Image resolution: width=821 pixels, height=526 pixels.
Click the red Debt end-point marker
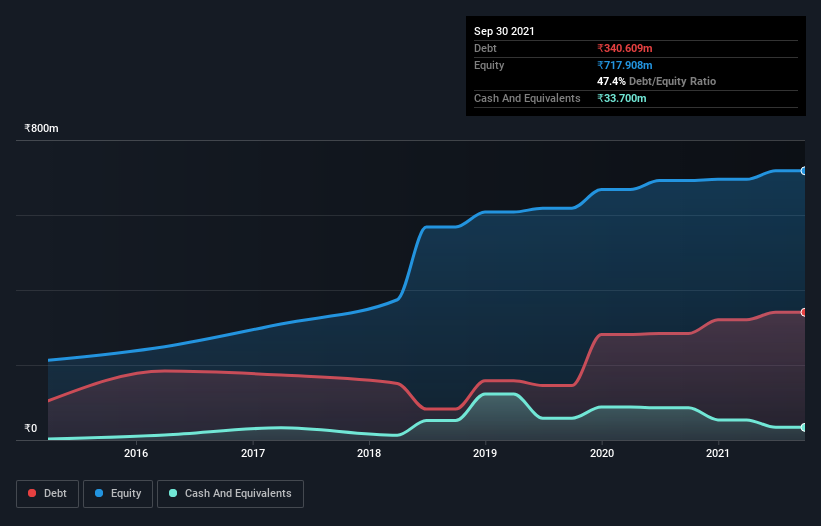point(804,312)
